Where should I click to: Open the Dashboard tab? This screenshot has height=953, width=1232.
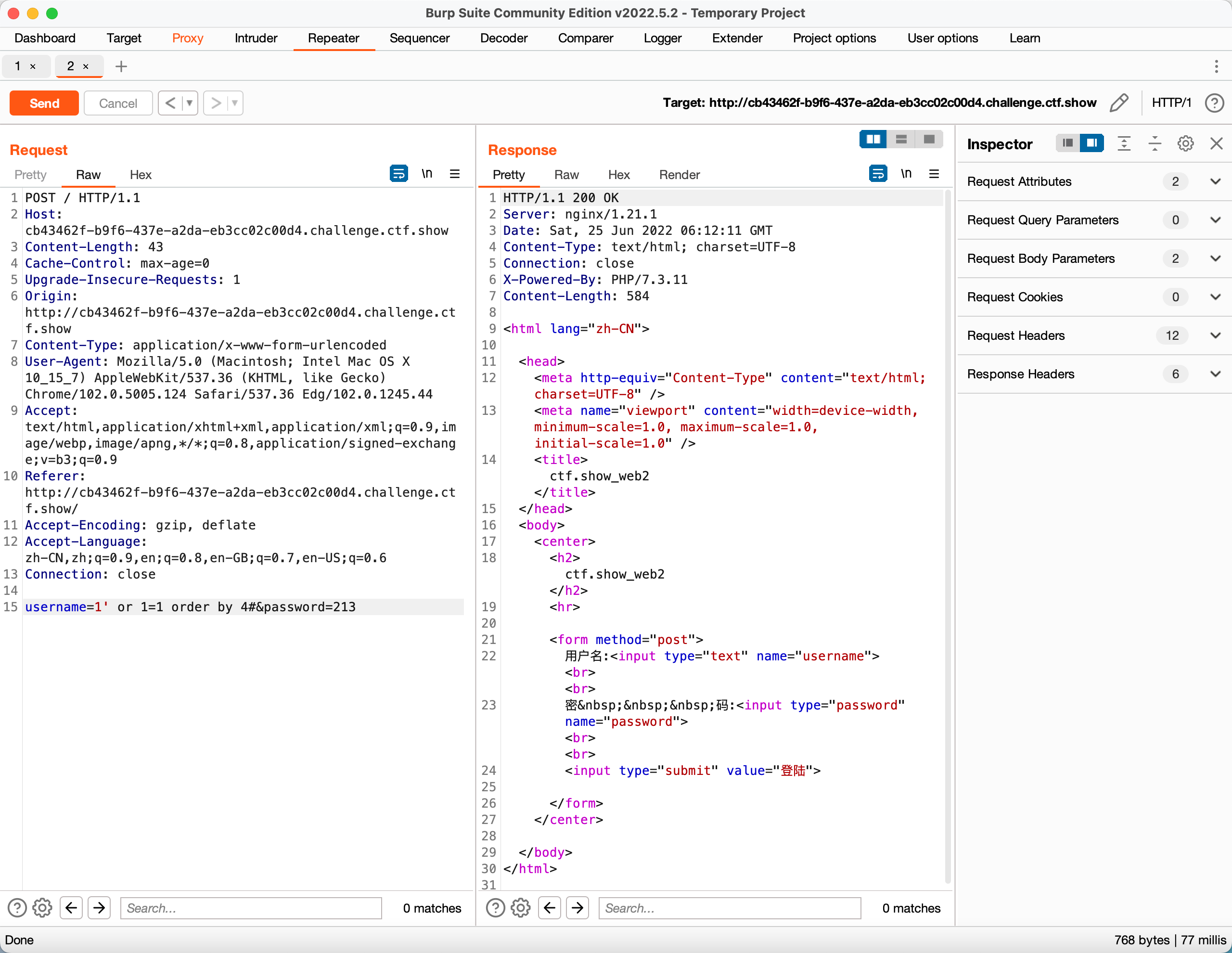coord(45,39)
